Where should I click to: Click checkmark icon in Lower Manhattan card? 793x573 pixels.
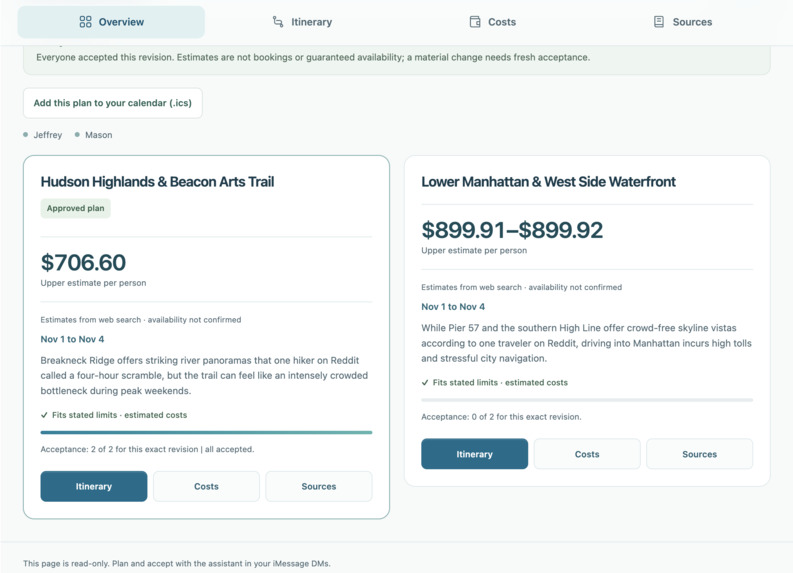(x=425, y=383)
